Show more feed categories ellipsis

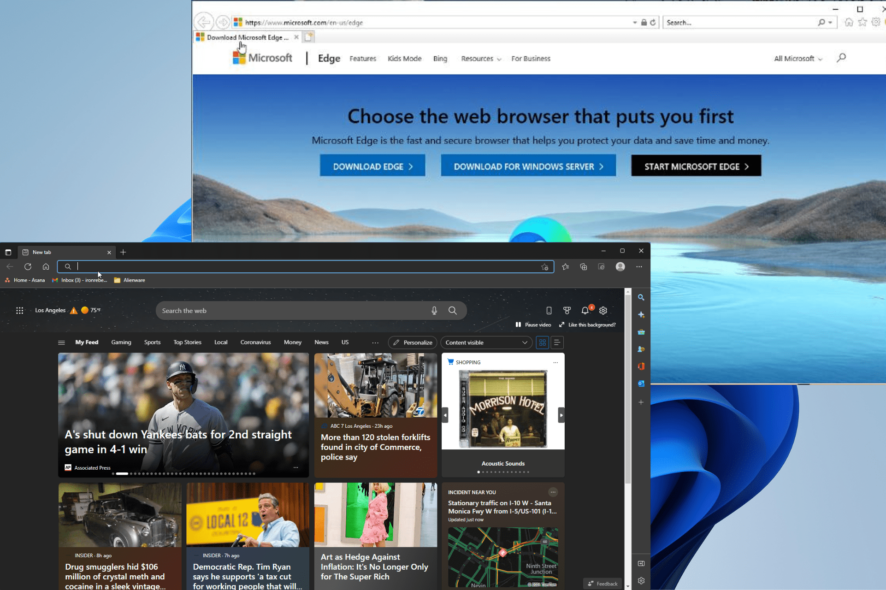[375, 342]
